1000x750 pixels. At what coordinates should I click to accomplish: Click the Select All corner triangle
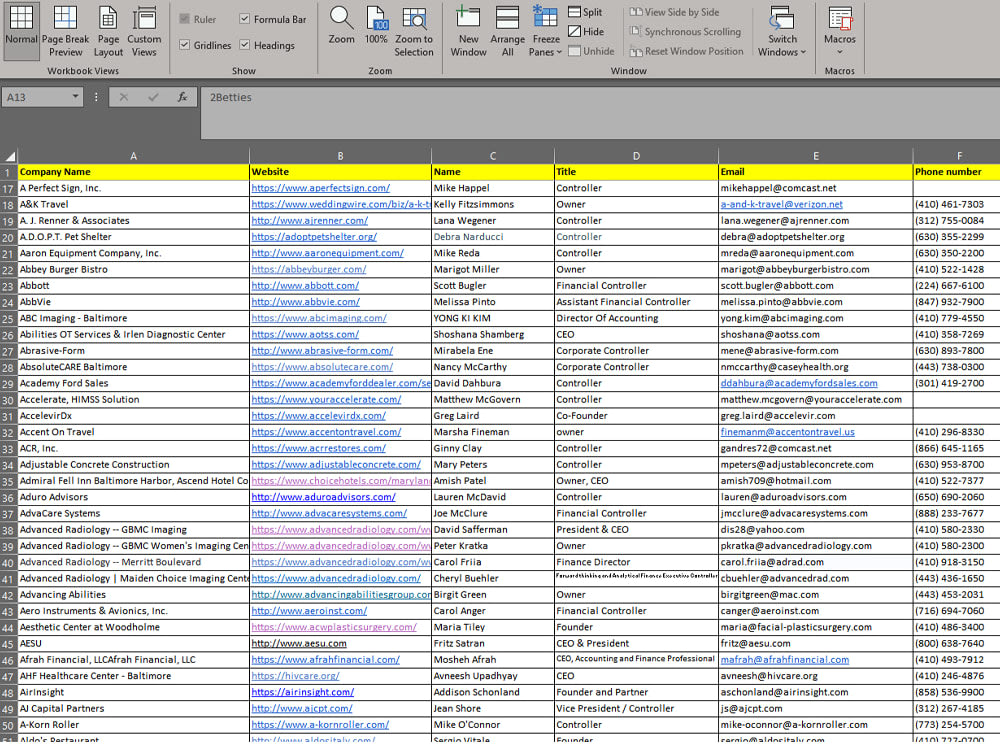tap(10, 156)
